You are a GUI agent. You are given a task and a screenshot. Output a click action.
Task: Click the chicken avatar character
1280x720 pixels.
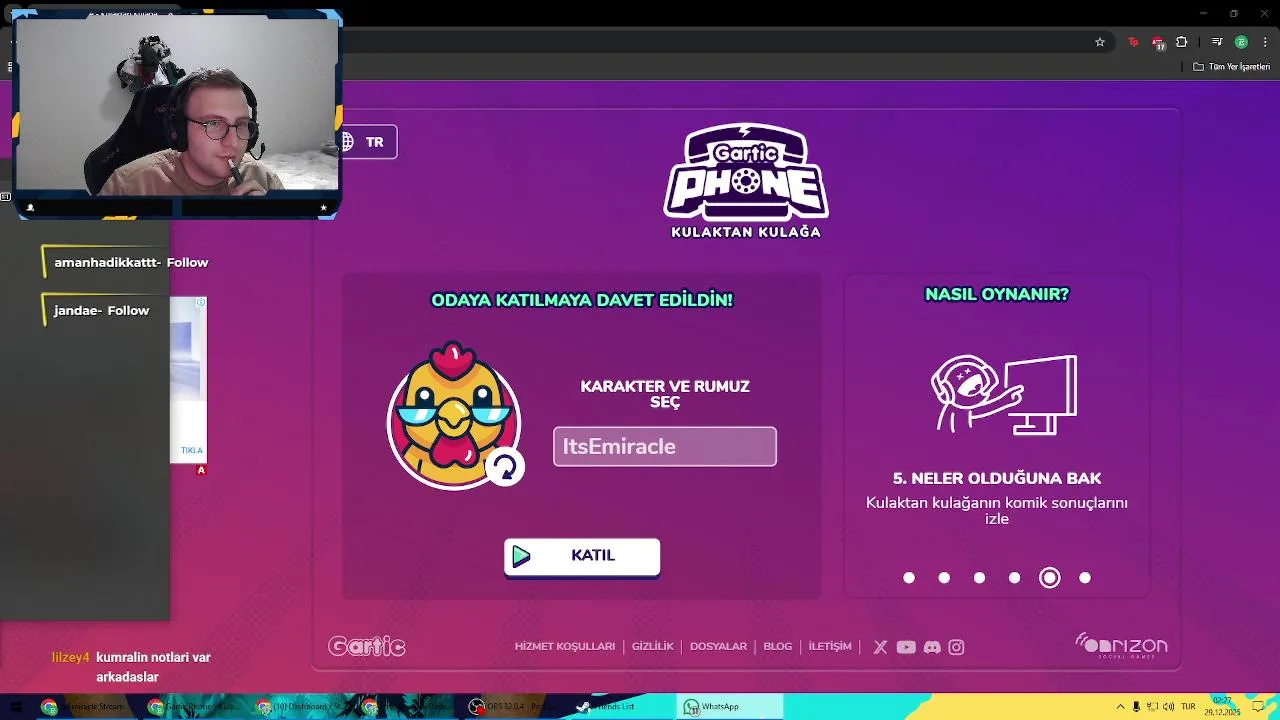tap(453, 416)
